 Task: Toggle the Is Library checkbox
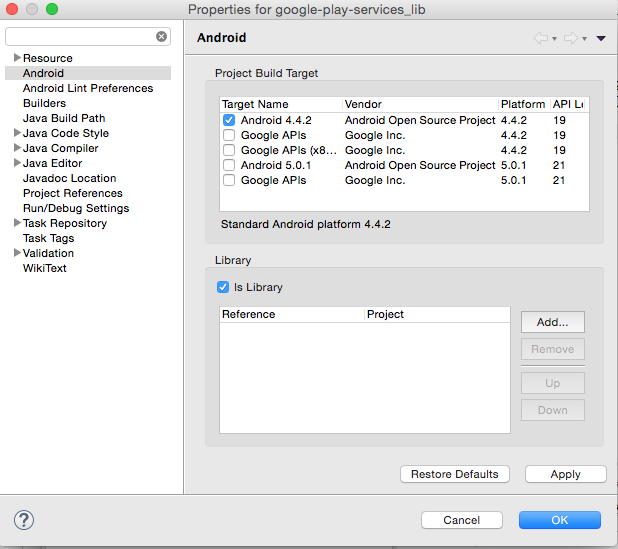pos(223,287)
